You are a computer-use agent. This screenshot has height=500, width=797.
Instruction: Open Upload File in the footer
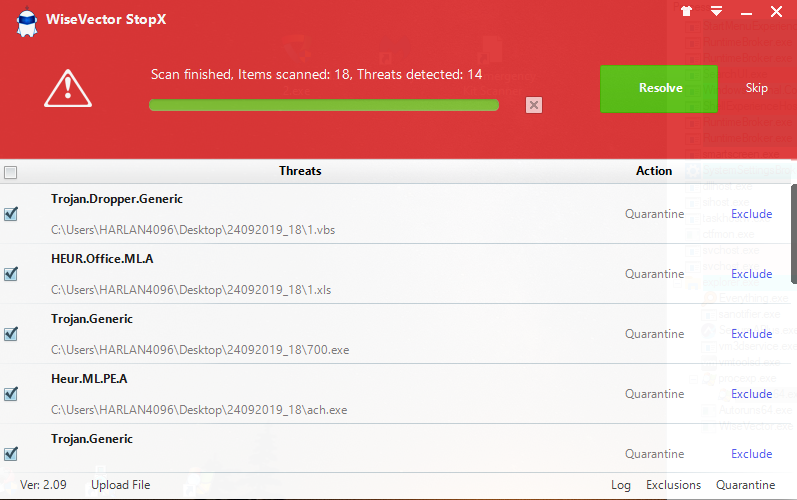pos(120,485)
